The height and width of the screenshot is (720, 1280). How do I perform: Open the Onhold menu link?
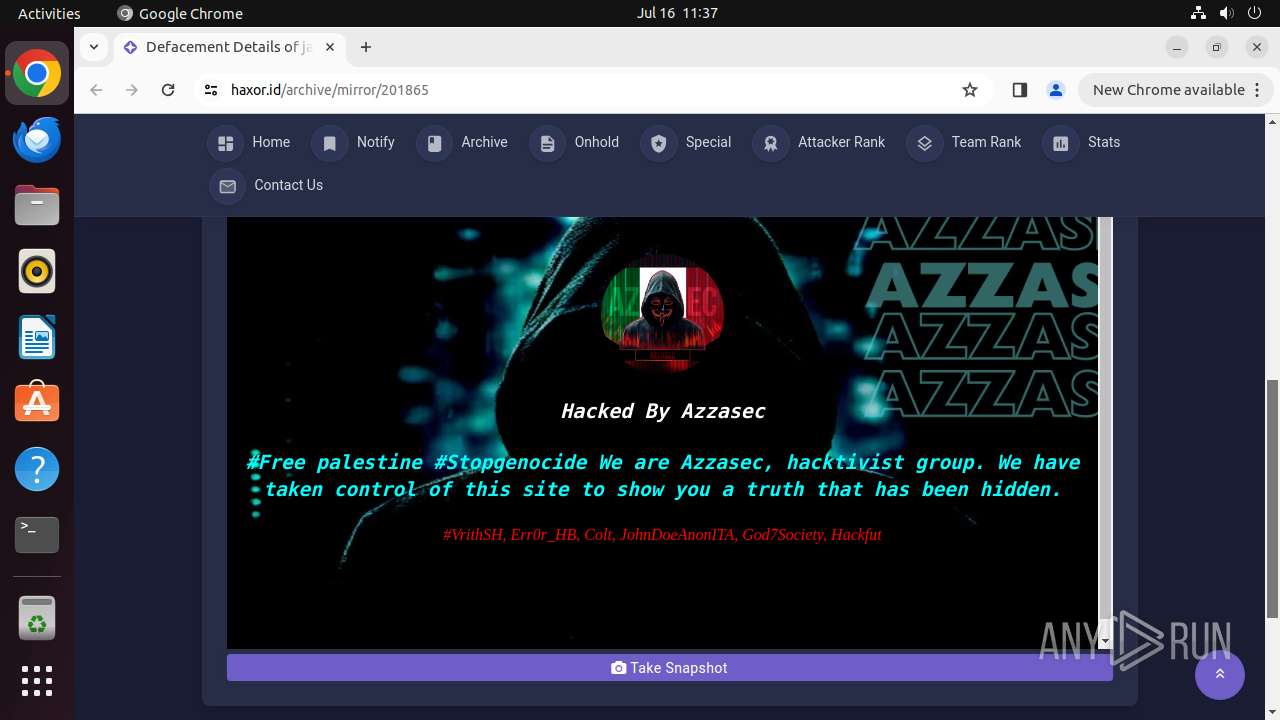[597, 142]
